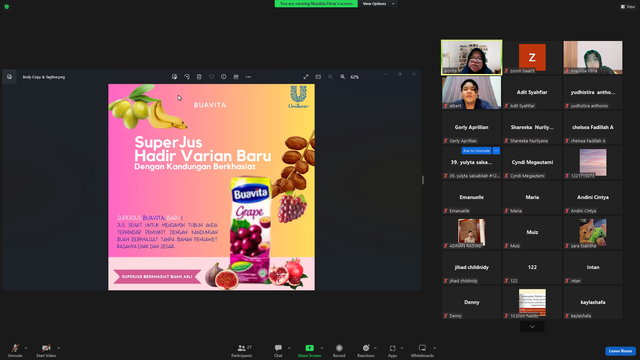Open video options arrow beside Start Video
The height and width of the screenshot is (360, 640).
pyautogui.click(x=58, y=348)
